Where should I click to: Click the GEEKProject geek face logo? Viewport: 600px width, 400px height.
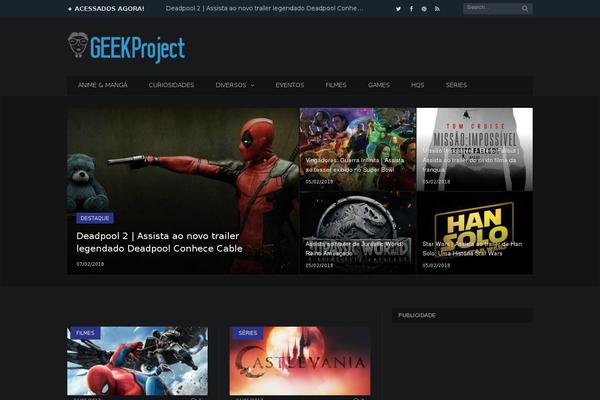[x=78, y=45]
